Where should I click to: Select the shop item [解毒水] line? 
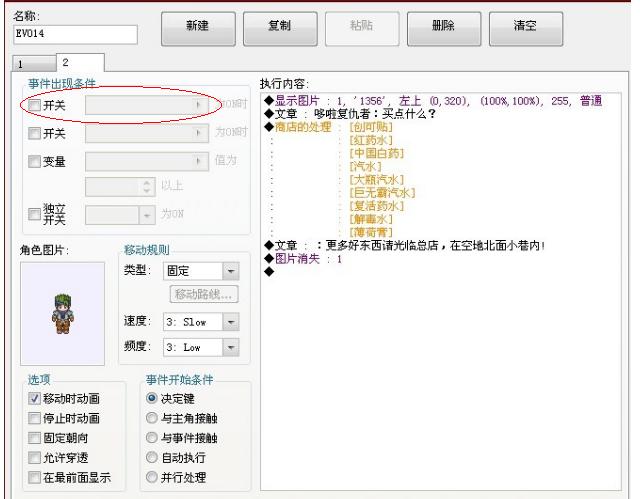[x=371, y=219]
